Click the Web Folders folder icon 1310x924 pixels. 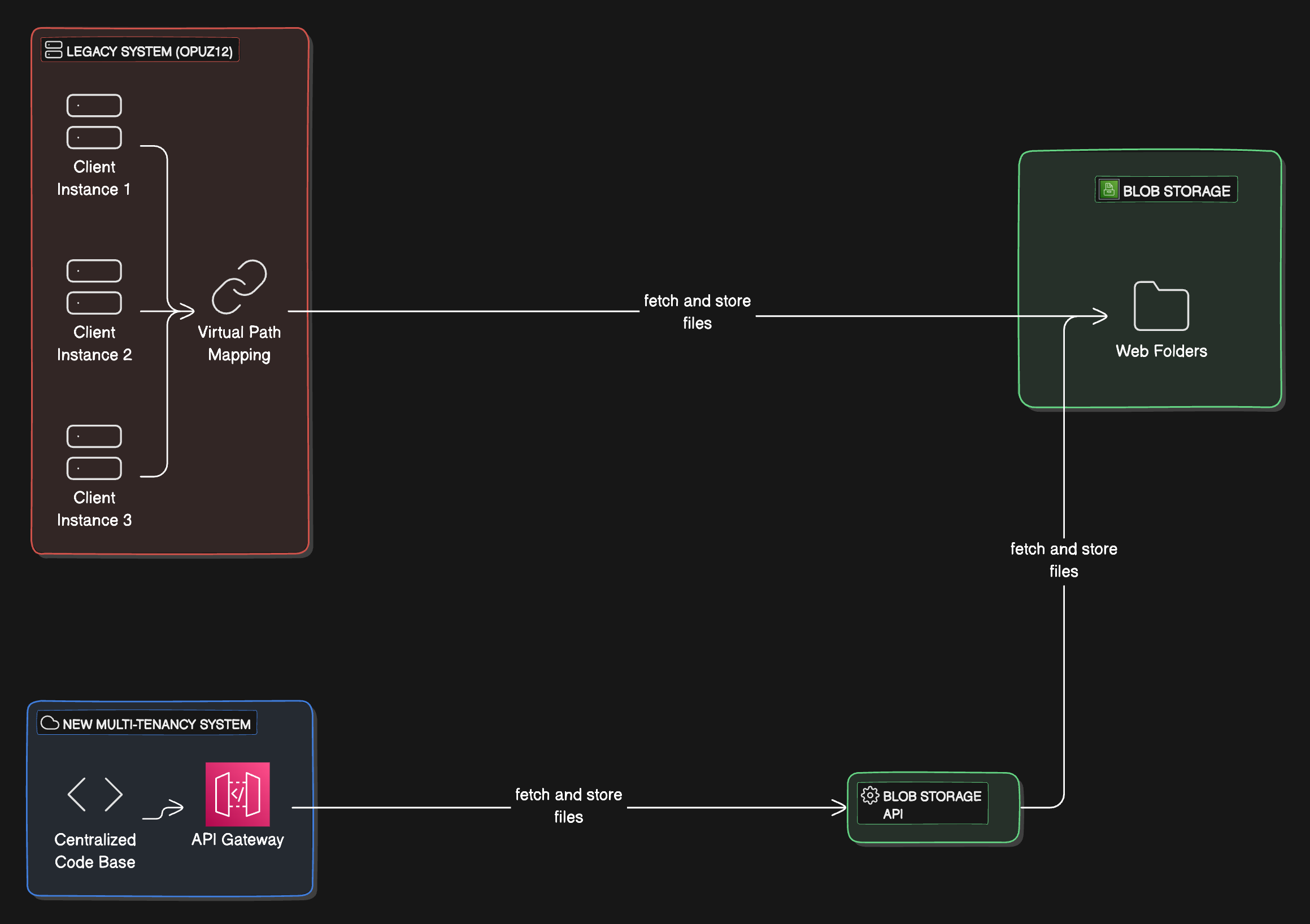point(1161,306)
